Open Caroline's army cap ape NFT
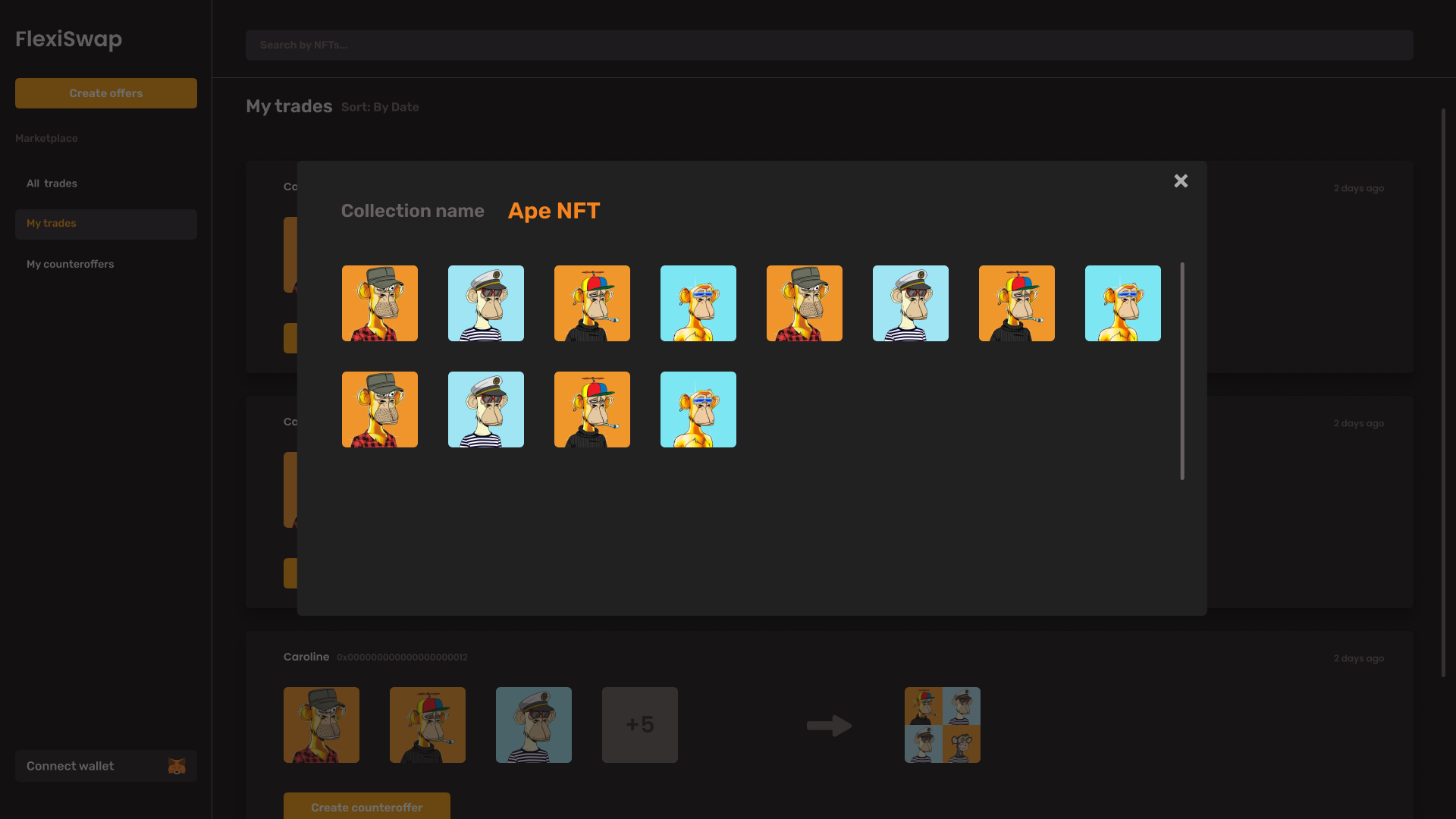Image resolution: width=1456 pixels, height=819 pixels. click(322, 725)
